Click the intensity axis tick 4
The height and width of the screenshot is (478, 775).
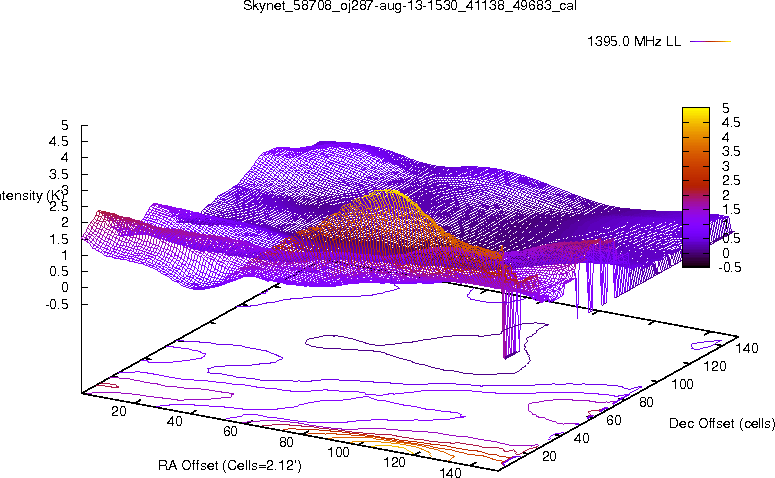(x=65, y=158)
